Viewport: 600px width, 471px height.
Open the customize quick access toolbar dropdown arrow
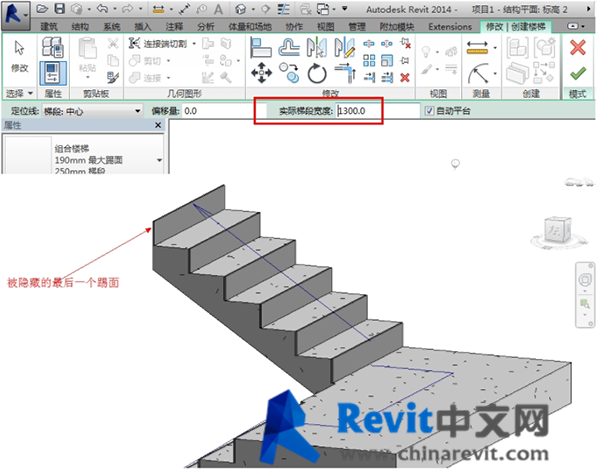(345, 8)
